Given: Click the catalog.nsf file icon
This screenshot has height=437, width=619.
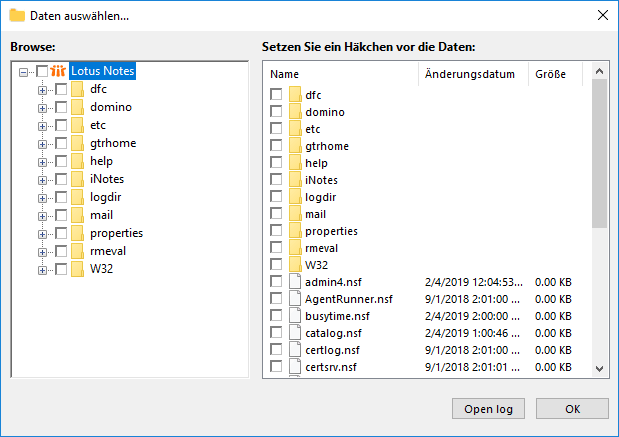Looking at the screenshot, I should (x=295, y=332).
